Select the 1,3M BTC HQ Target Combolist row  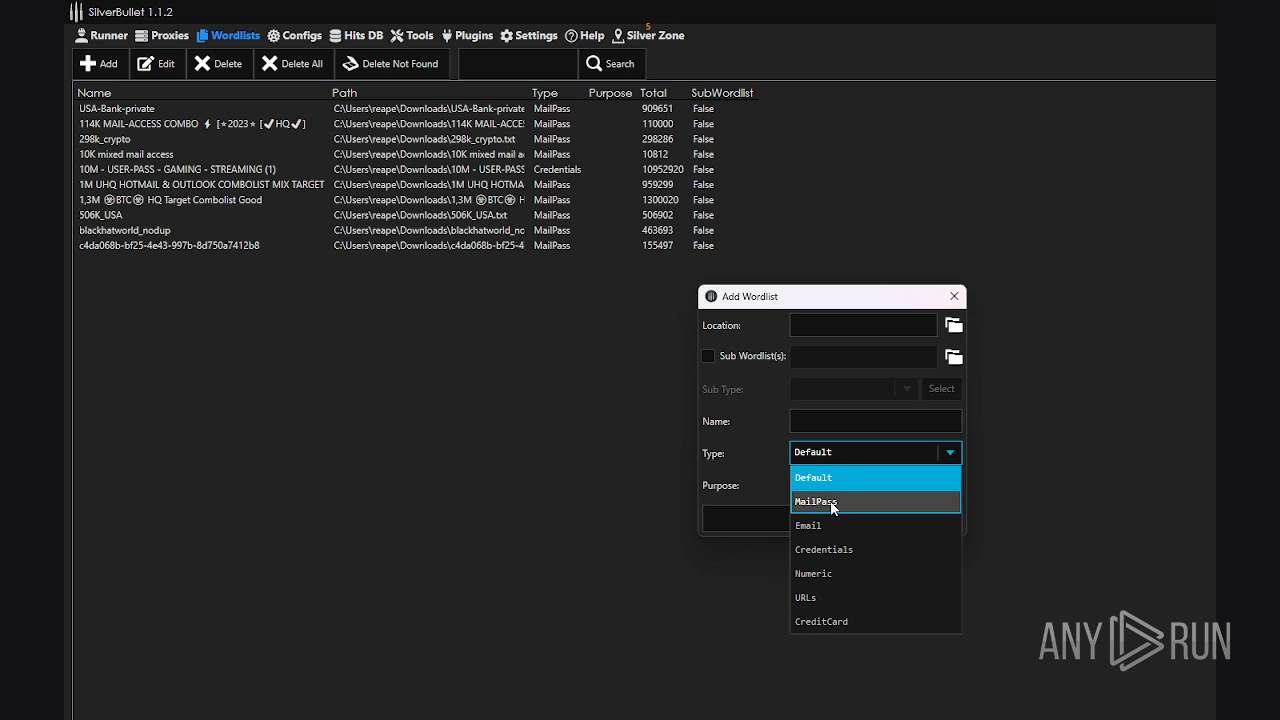pos(415,200)
